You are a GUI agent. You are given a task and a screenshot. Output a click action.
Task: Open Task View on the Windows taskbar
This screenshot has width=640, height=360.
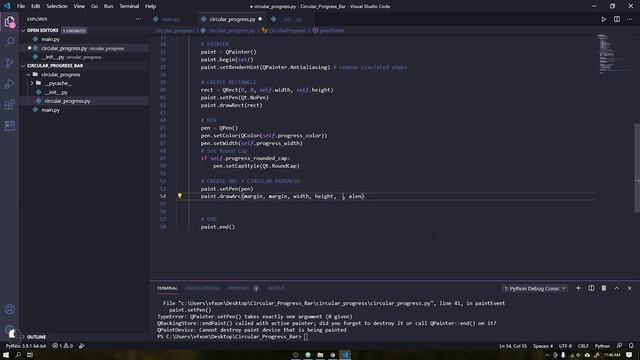click(x=30, y=355)
